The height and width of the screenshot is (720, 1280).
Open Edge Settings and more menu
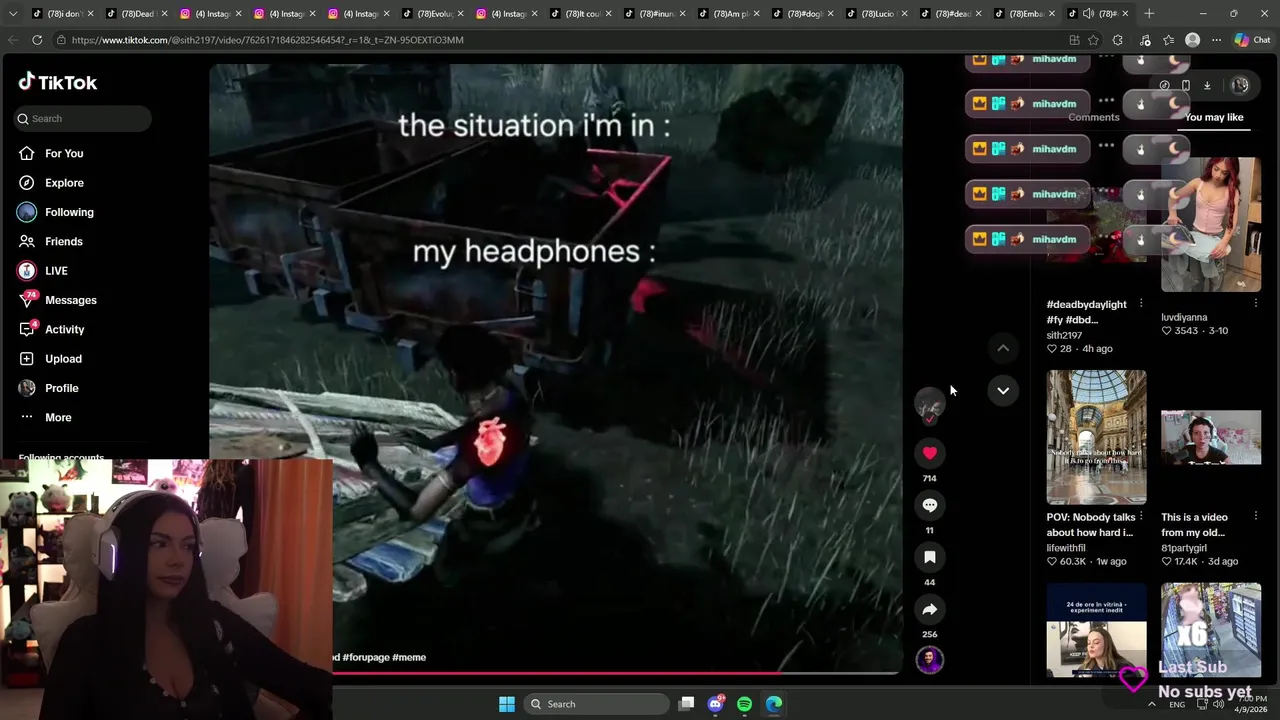1216,40
